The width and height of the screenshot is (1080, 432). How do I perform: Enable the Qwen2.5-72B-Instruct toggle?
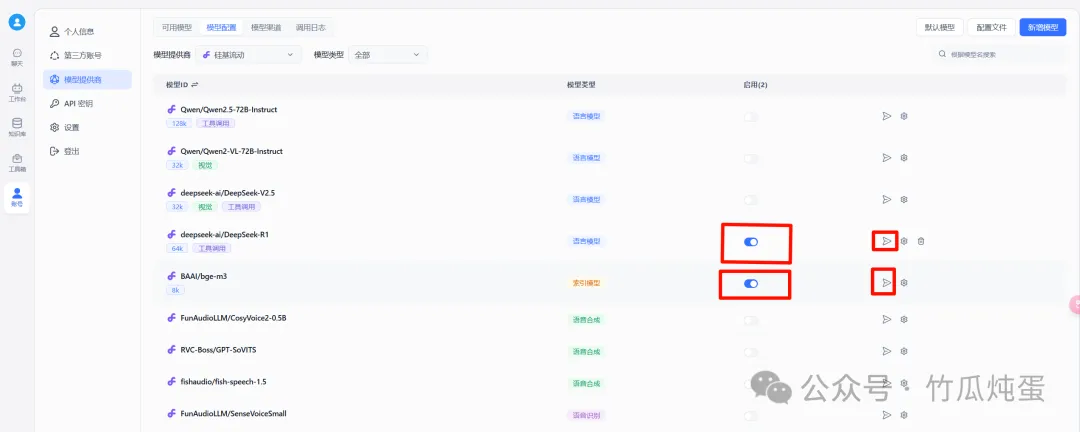[x=751, y=117]
